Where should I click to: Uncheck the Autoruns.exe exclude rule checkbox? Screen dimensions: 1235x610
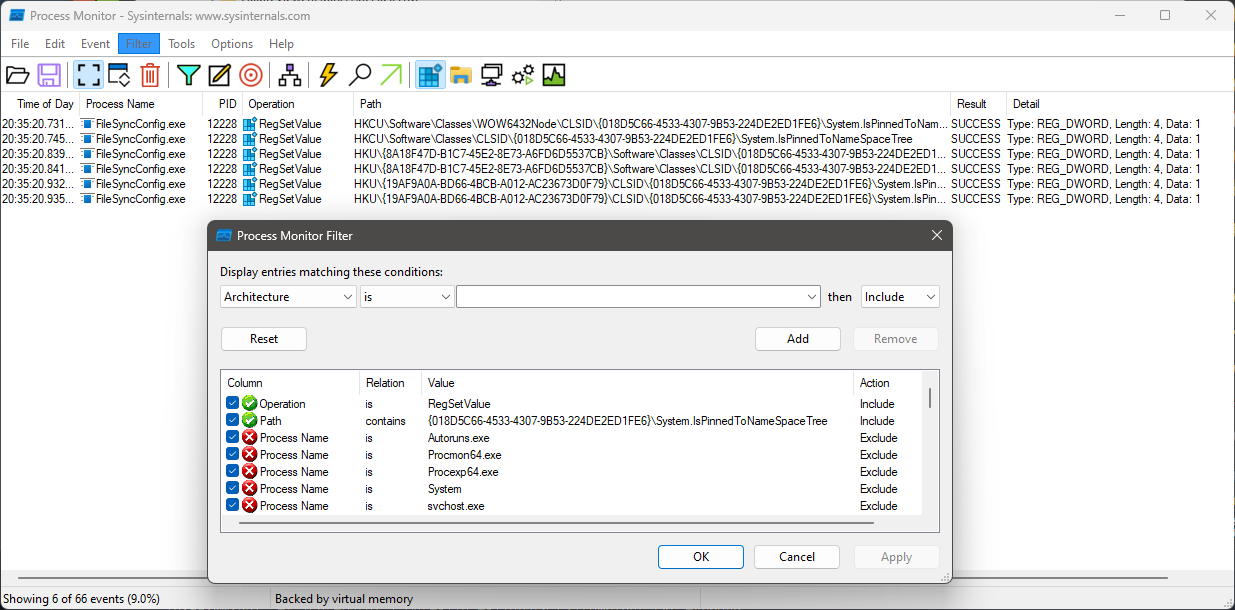[x=233, y=438]
